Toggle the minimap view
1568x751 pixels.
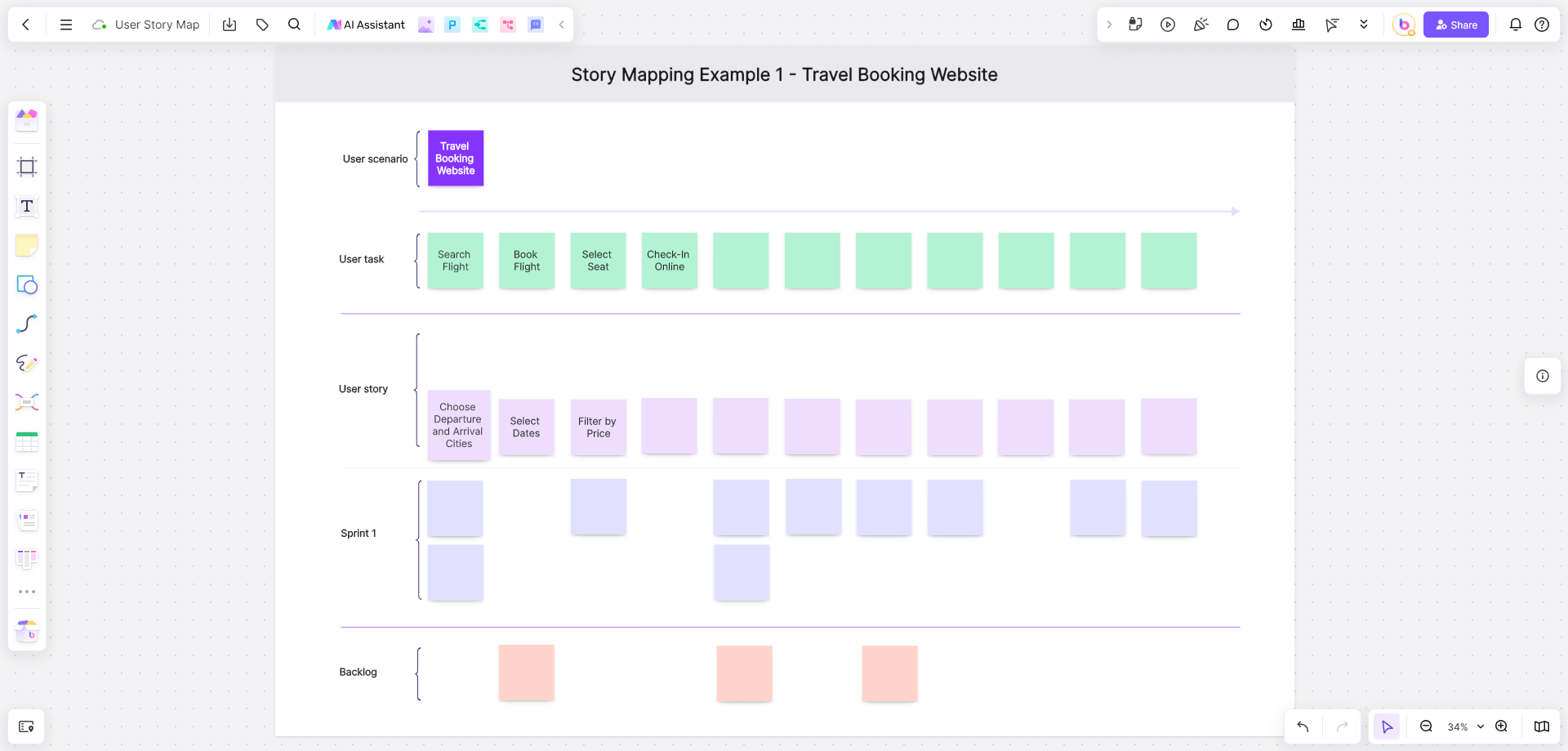click(x=1542, y=726)
